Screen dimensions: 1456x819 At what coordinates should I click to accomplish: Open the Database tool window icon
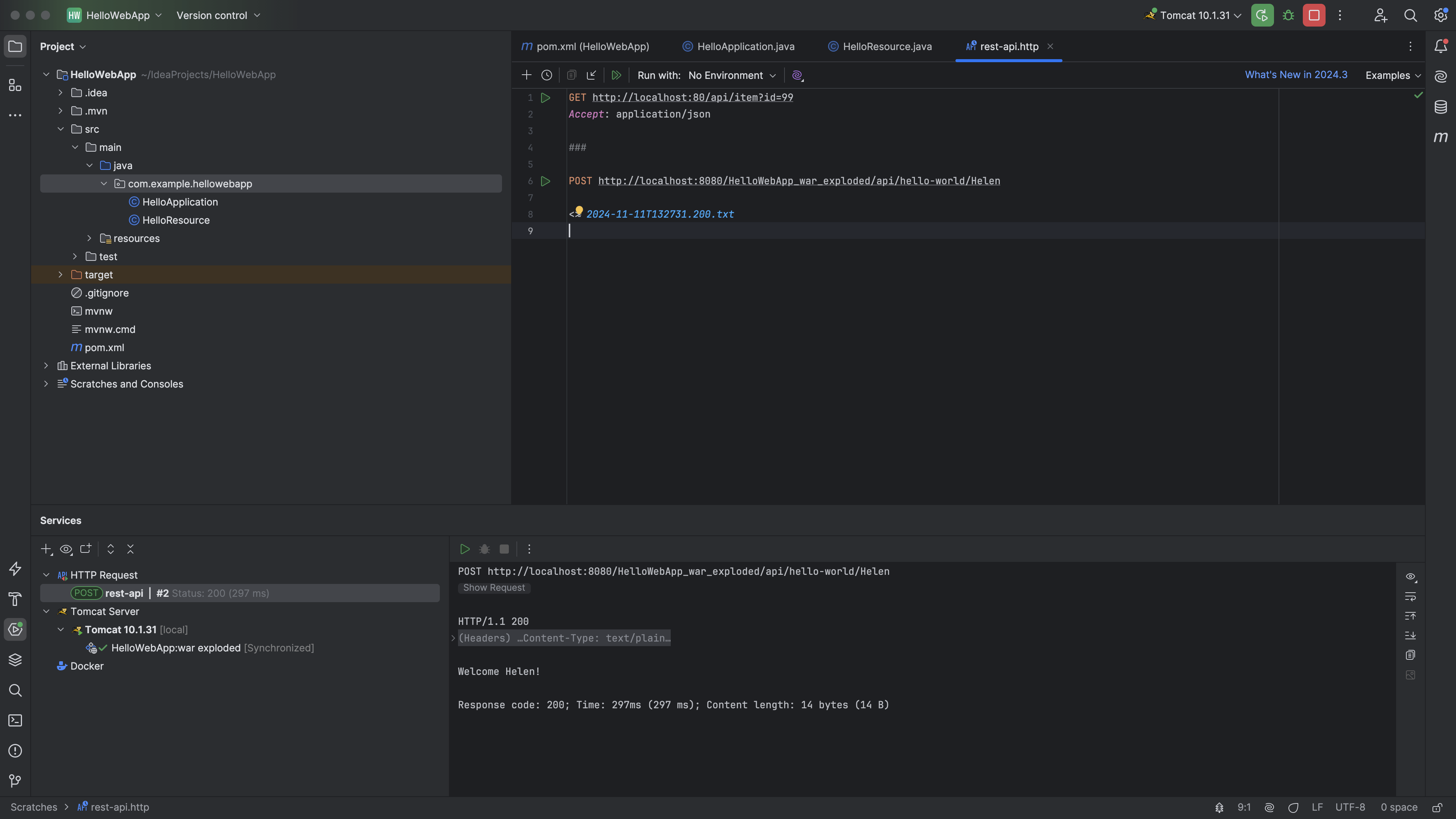coord(1440,107)
